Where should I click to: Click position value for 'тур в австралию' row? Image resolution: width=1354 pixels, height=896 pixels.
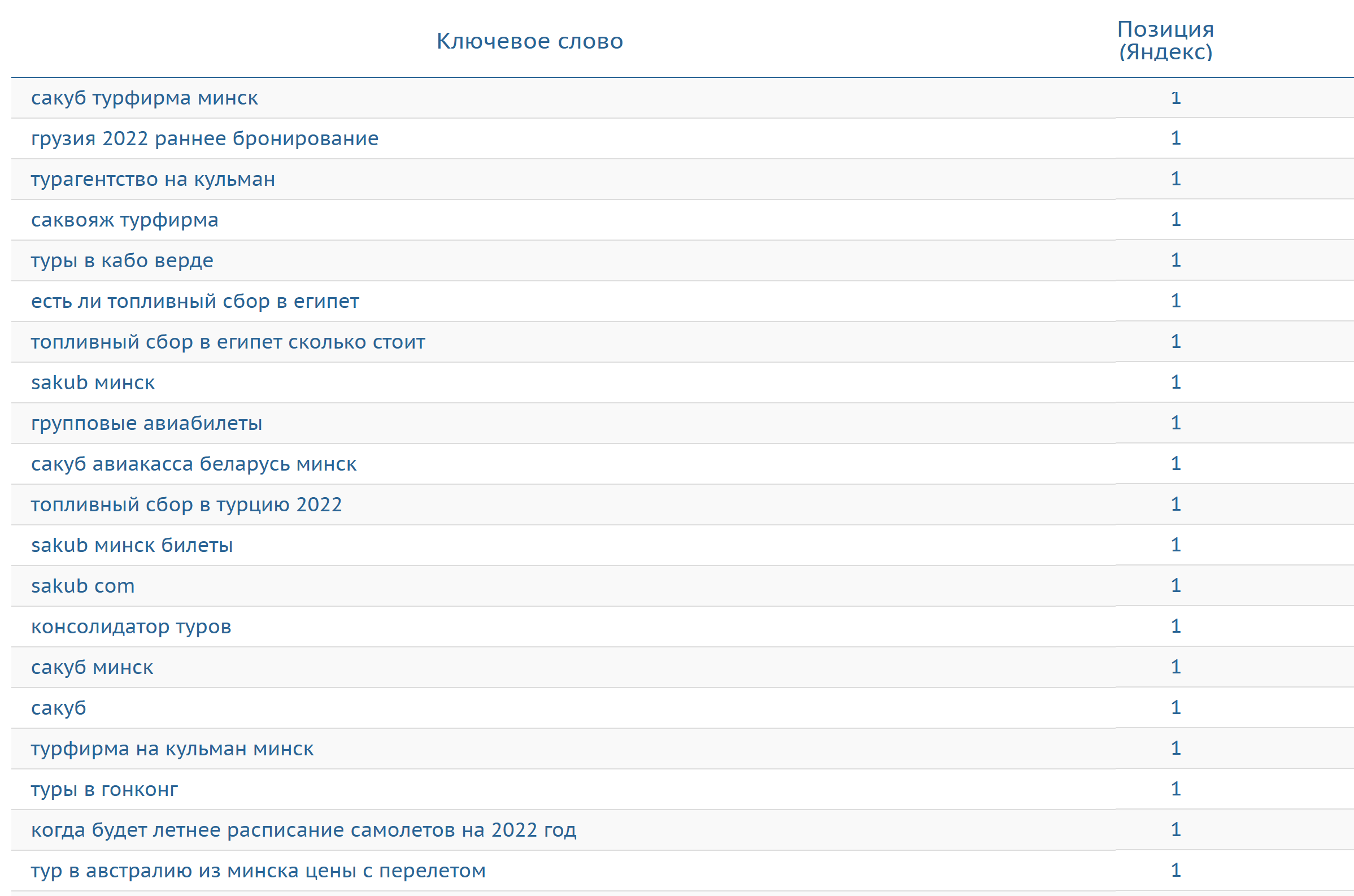pyautogui.click(x=1175, y=870)
